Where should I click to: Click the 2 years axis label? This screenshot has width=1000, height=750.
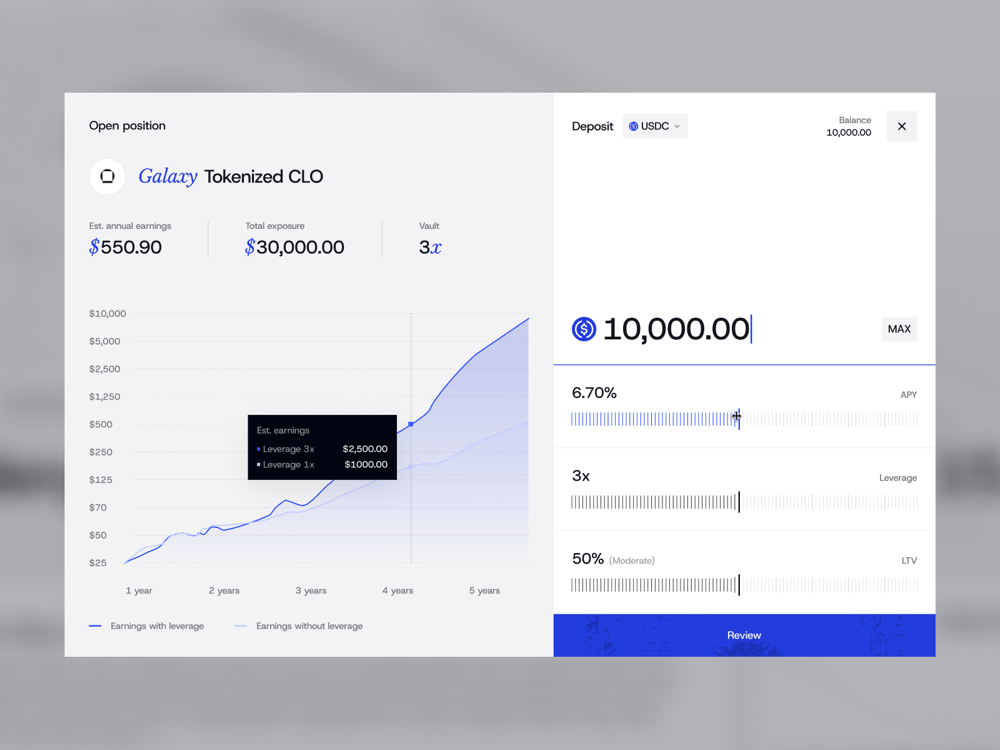pyautogui.click(x=224, y=591)
